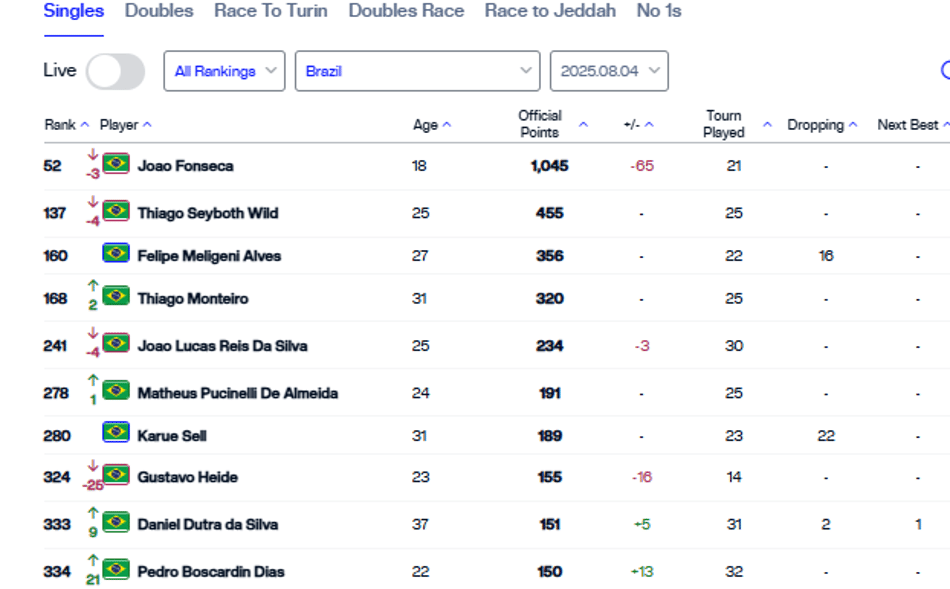Click the Age column sort arrow

click(x=447, y=125)
